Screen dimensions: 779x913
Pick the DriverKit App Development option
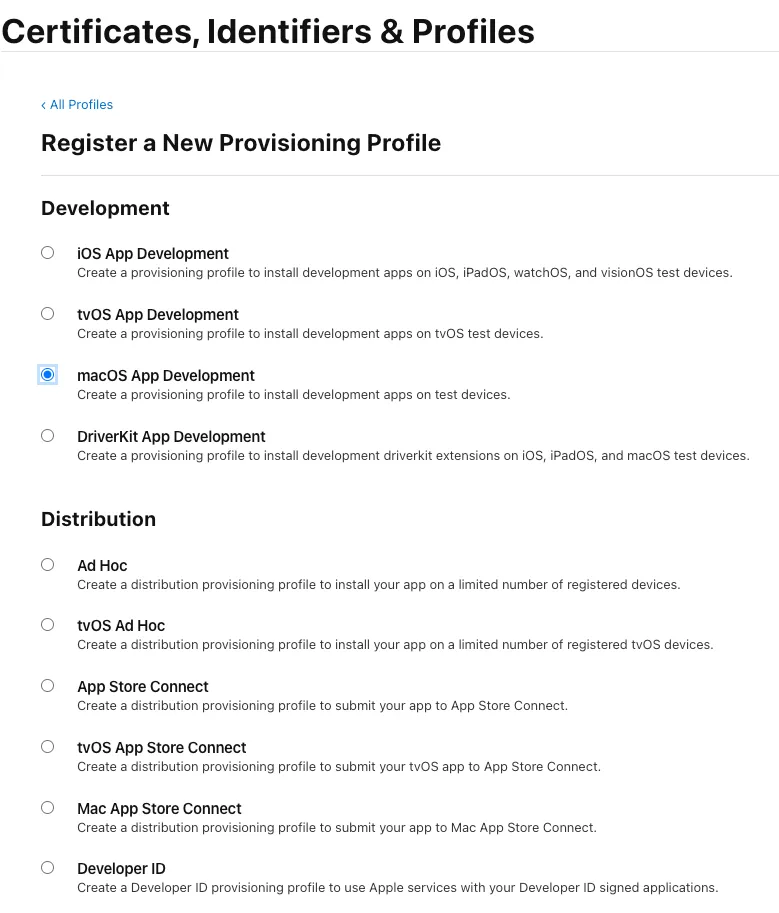click(x=47, y=435)
